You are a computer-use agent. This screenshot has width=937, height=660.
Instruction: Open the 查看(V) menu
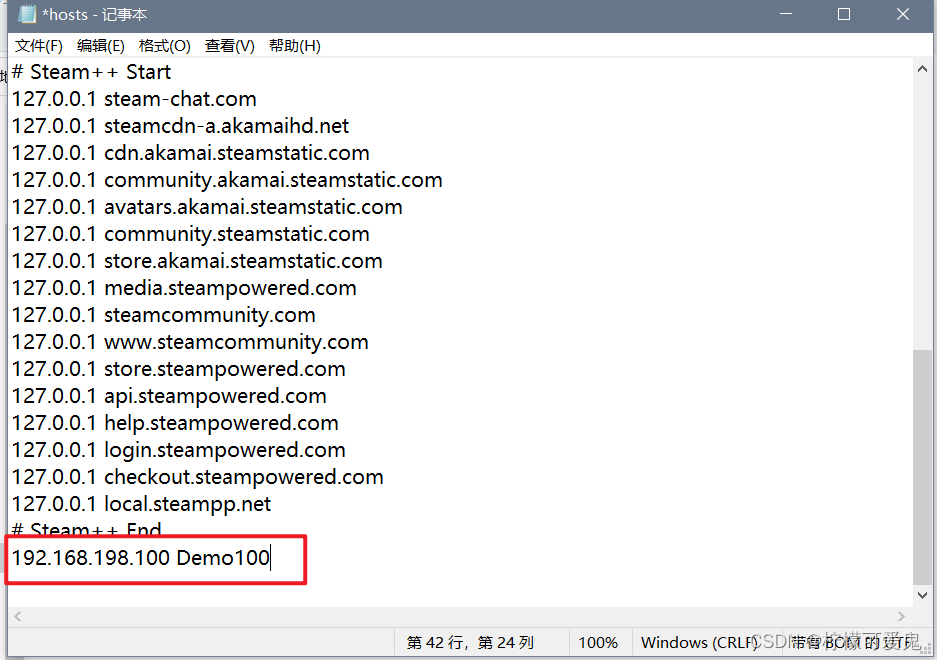[x=230, y=46]
